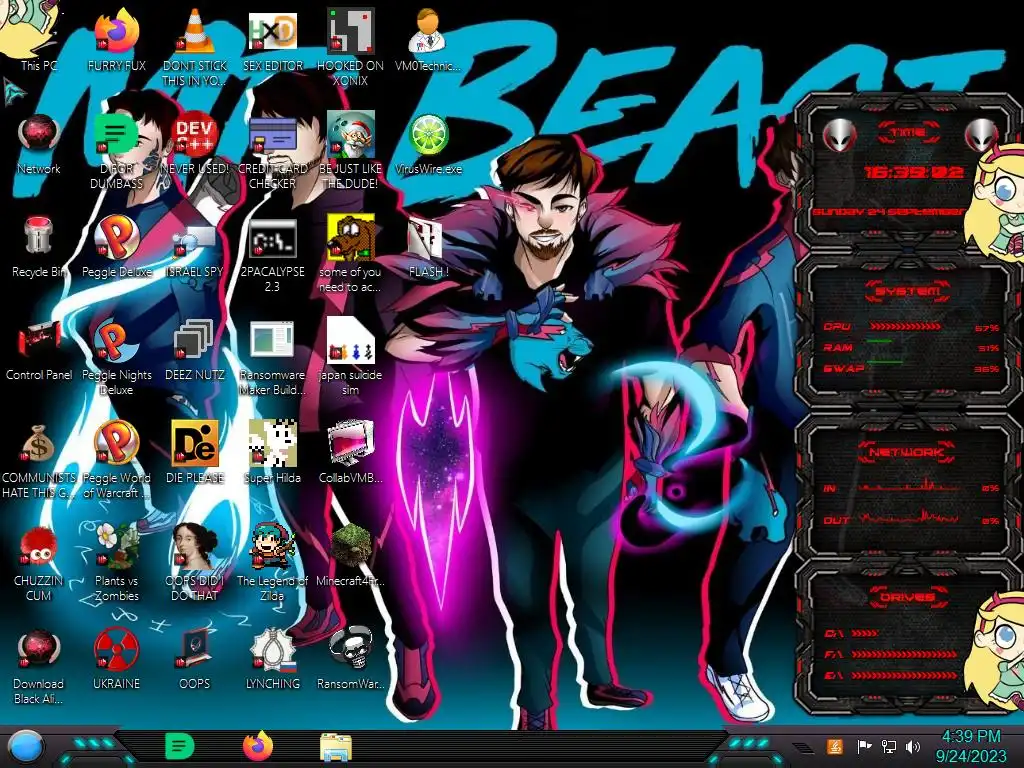1024x768 pixels.
Task: Open the Action Center flag icon
Action: pos(864,746)
